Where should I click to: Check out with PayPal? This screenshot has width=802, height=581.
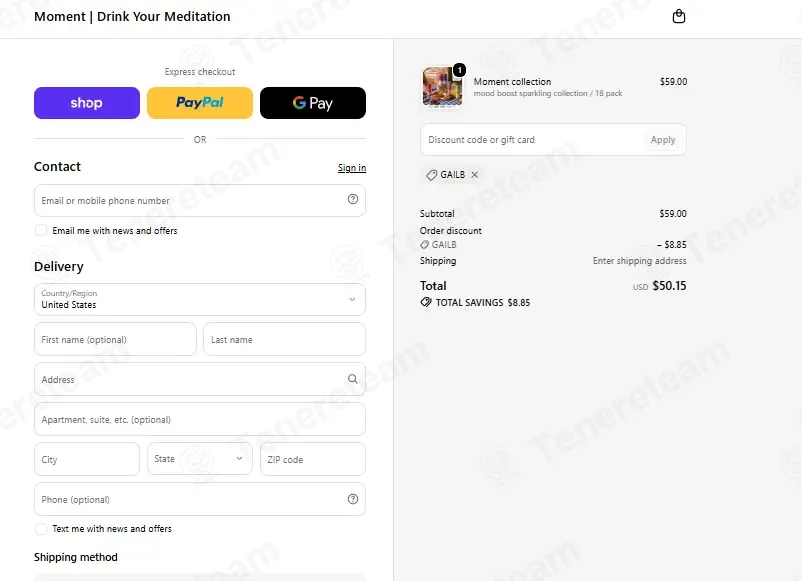200,103
